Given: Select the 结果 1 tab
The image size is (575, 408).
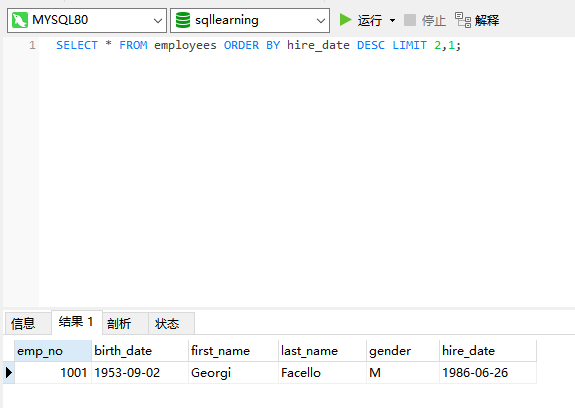Looking at the screenshot, I should pyautogui.click(x=77, y=322).
